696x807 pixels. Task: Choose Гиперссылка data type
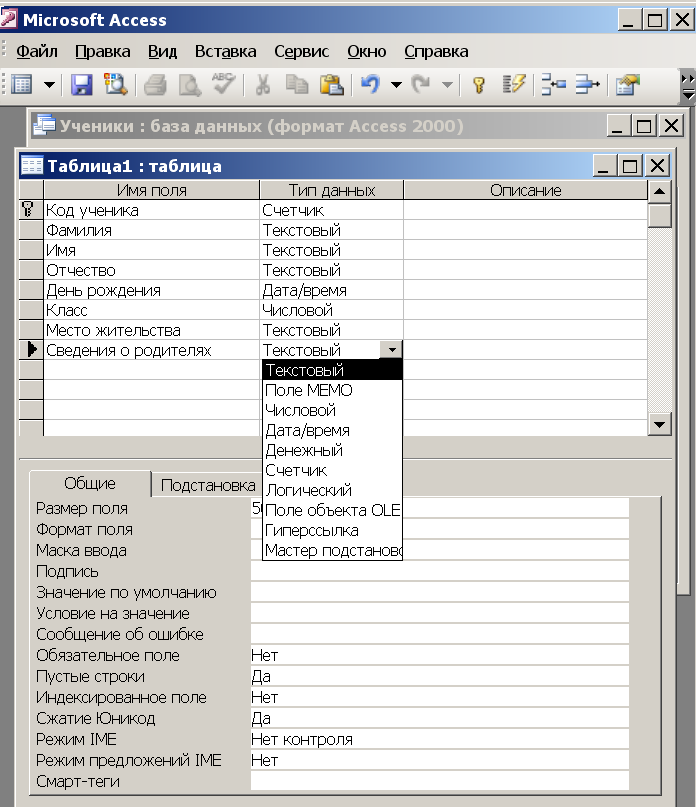(x=332, y=531)
